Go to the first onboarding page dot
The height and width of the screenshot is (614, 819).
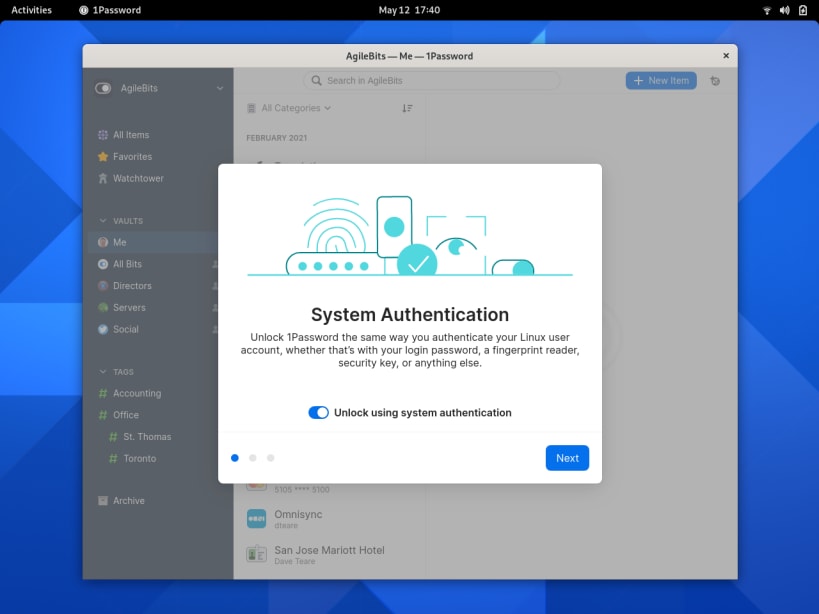235,458
